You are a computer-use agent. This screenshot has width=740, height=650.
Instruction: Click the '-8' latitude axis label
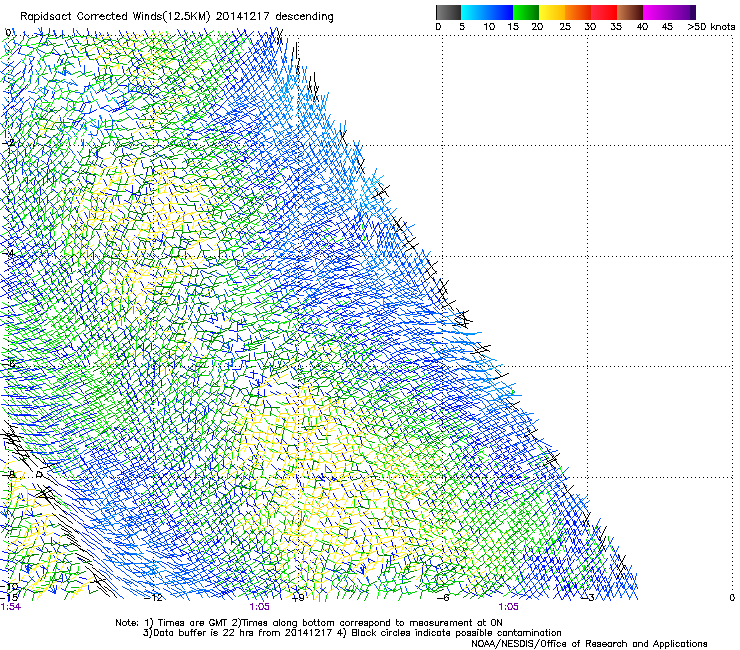(x=8, y=474)
